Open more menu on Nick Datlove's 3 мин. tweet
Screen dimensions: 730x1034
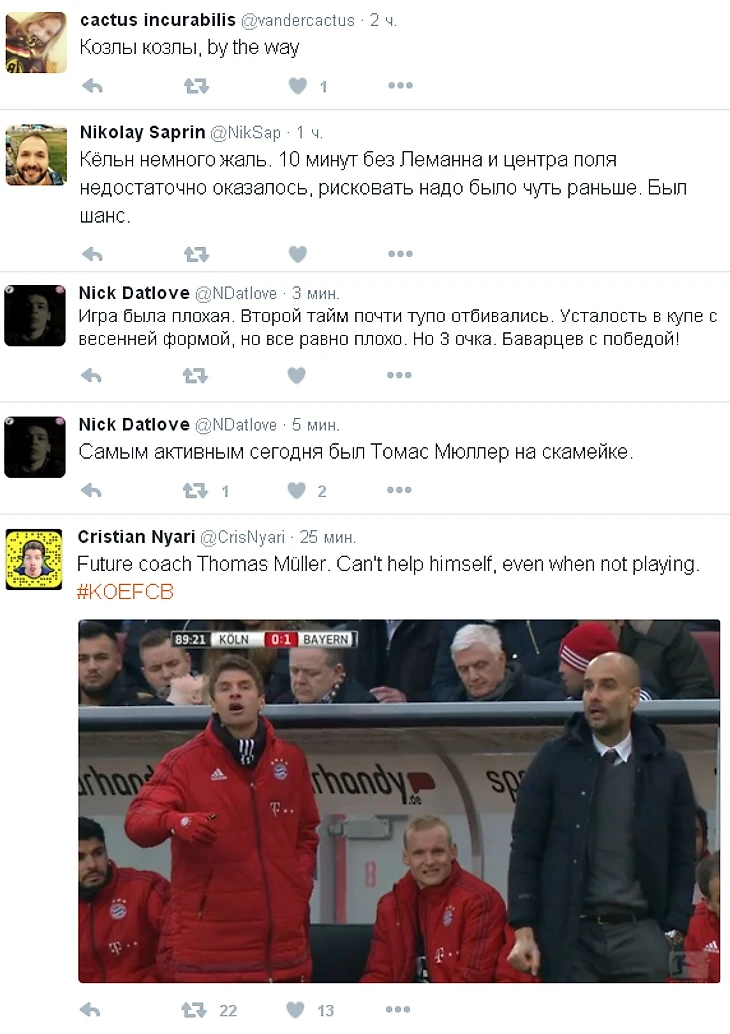click(x=398, y=375)
